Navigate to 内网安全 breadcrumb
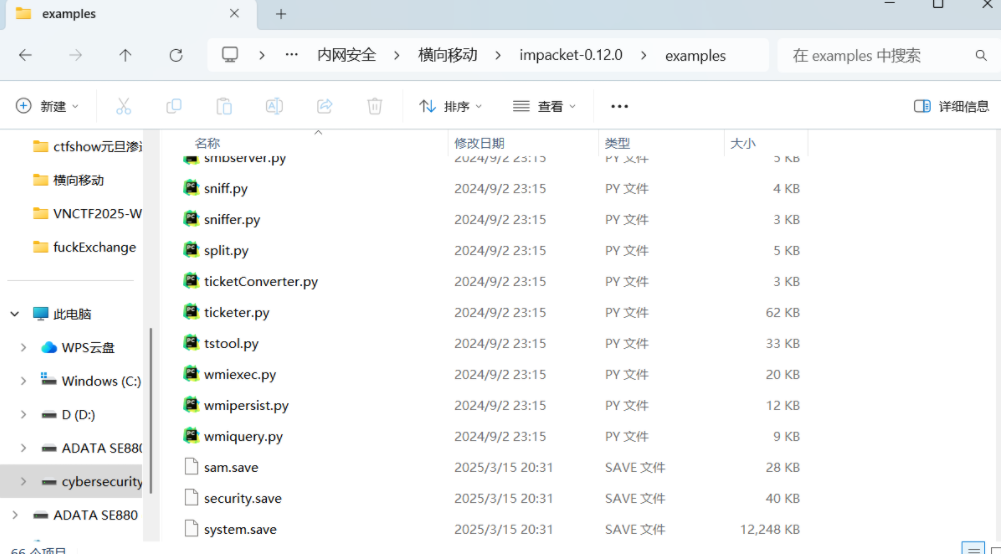1001x560 pixels. [347, 55]
